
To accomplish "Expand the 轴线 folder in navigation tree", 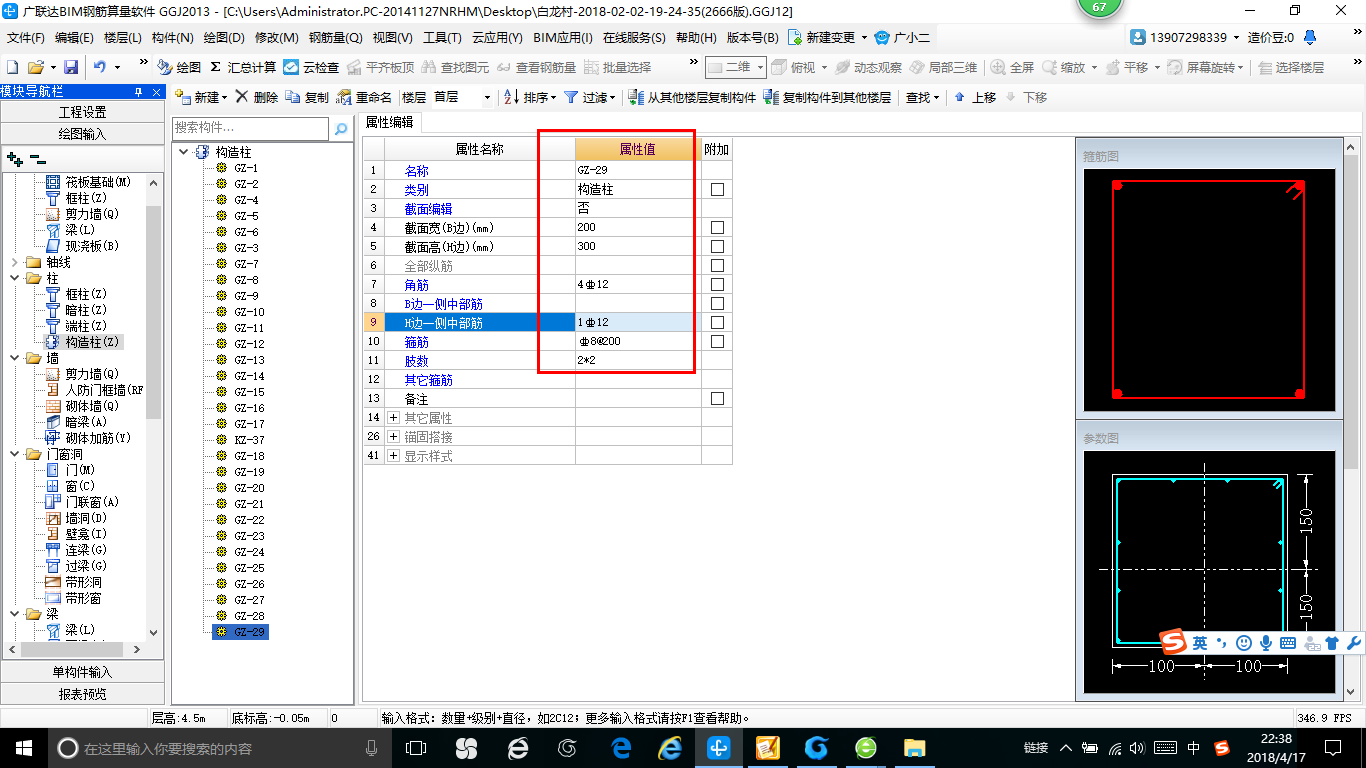I will (14, 262).
